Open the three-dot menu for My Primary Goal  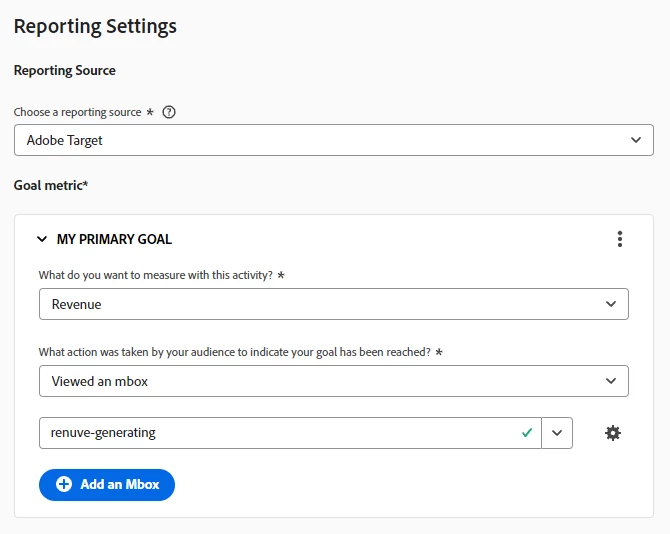click(x=620, y=239)
